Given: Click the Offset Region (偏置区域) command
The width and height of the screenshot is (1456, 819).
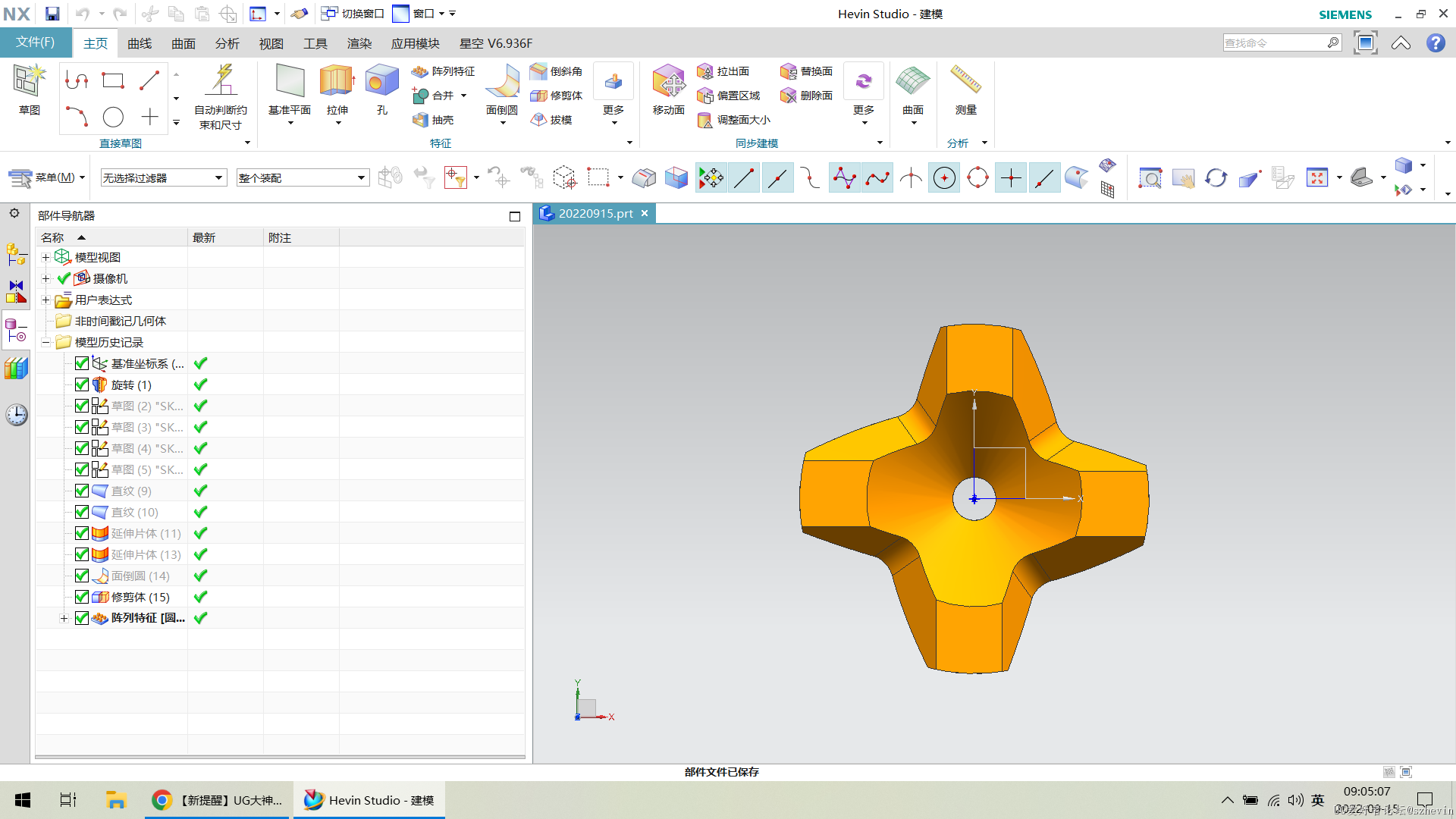Looking at the screenshot, I should coord(728,96).
